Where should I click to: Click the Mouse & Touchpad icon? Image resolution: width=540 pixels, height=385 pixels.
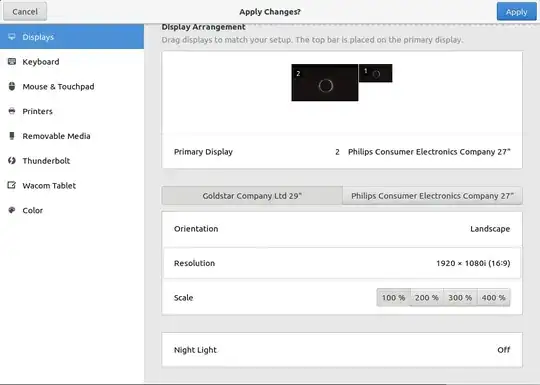click(x=12, y=86)
